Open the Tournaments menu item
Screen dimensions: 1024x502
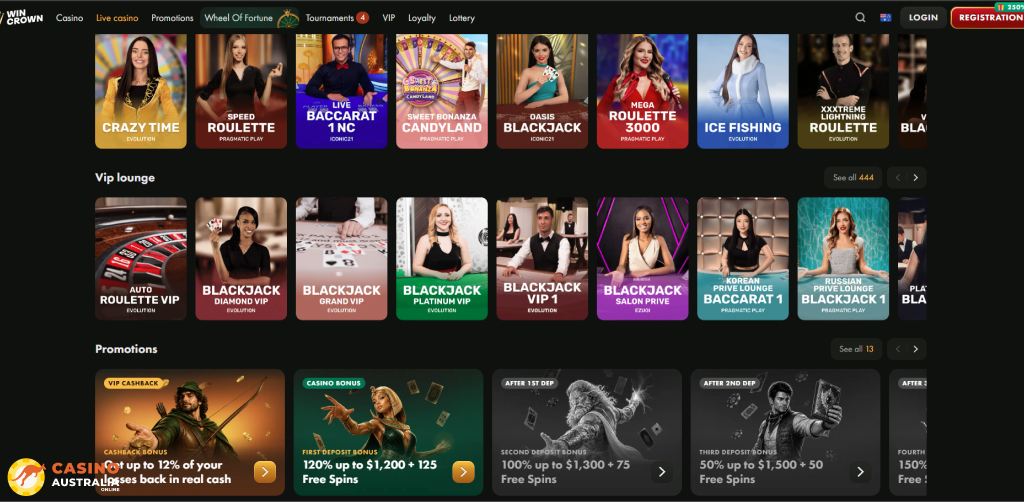[x=330, y=18]
